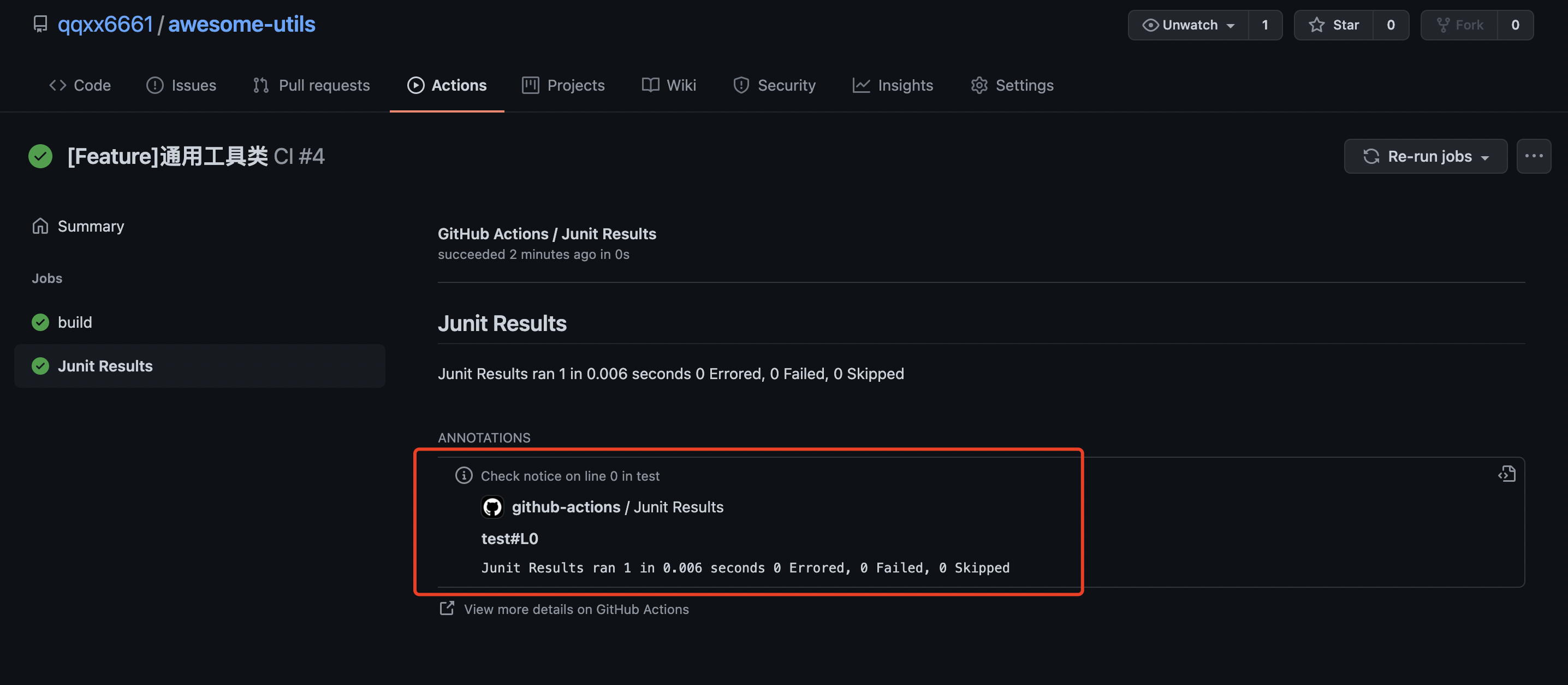The width and height of the screenshot is (1568, 685).
Task: Open the Wiki tab
Action: point(669,85)
